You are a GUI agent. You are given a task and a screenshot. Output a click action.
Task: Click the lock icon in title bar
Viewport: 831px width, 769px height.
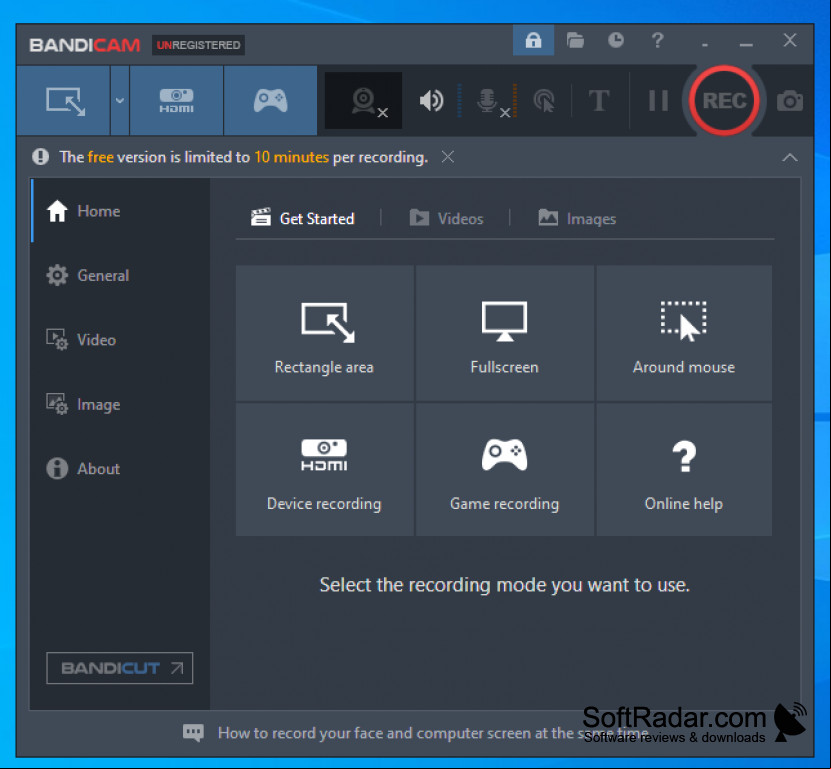533,40
